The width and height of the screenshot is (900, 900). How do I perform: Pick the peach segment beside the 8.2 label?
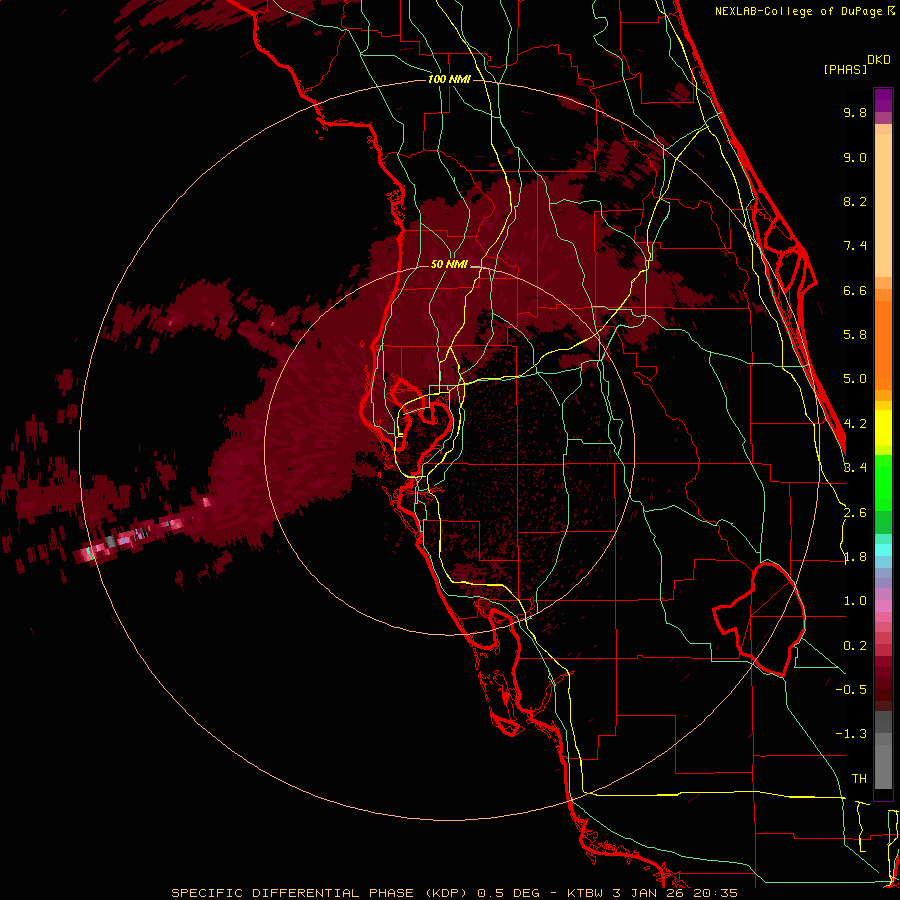883,205
